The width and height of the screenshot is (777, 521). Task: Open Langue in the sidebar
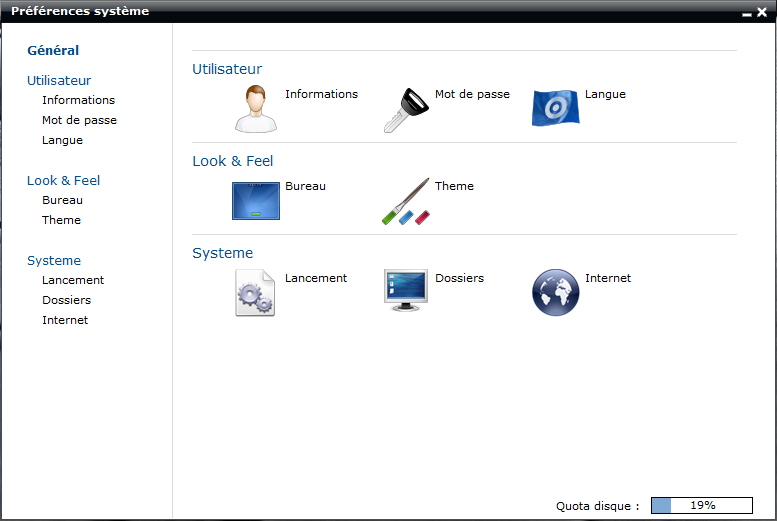[x=62, y=140]
